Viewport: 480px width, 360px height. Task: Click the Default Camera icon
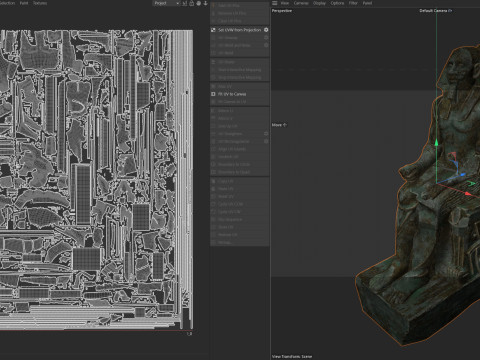pyautogui.click(x=450, y=11)
